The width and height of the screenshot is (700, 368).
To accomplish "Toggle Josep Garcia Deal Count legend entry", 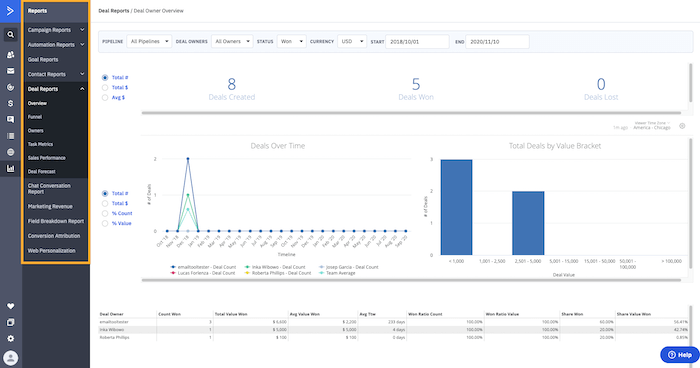I will (x=349, y=267).
